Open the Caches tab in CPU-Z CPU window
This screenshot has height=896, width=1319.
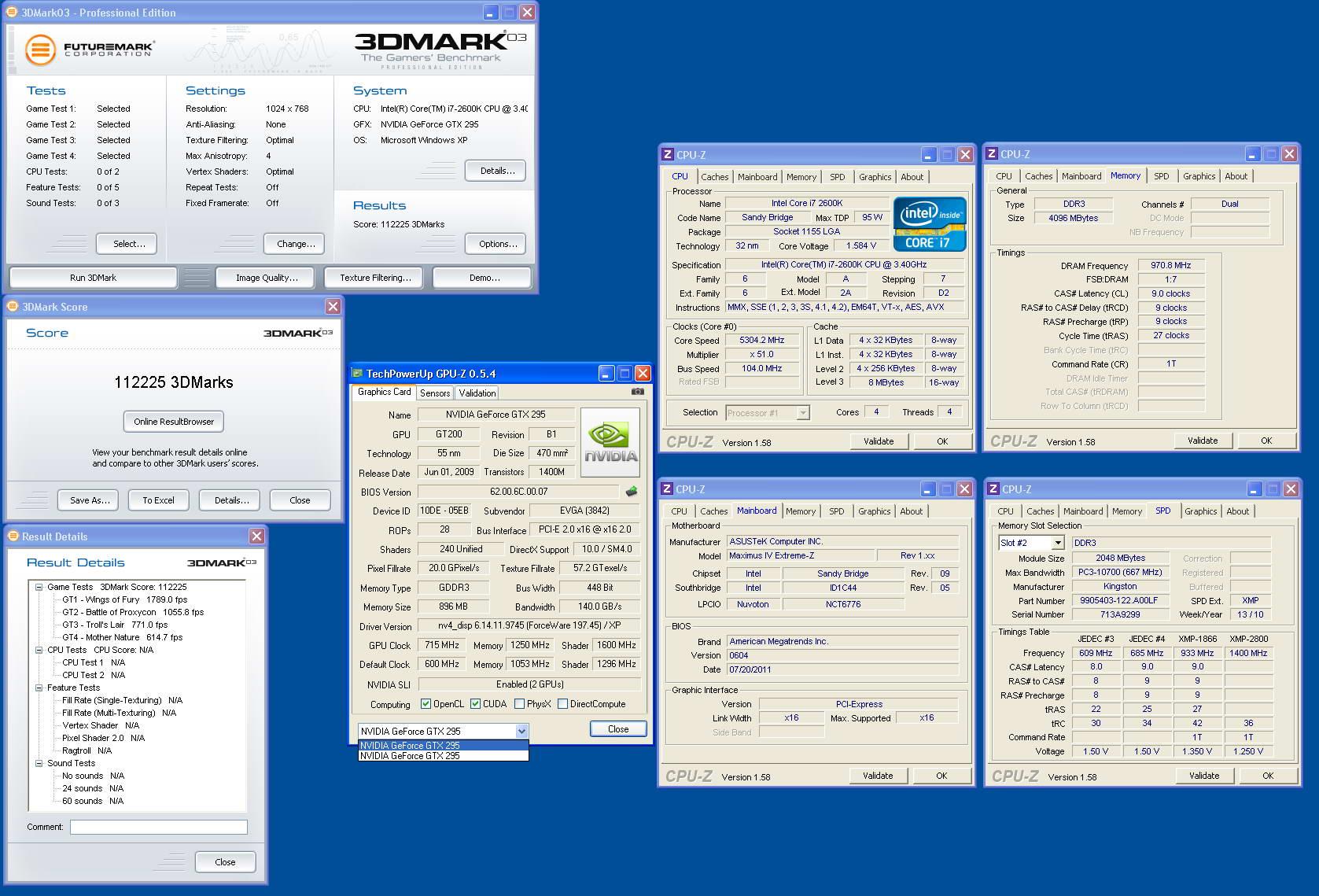[714, 177]
